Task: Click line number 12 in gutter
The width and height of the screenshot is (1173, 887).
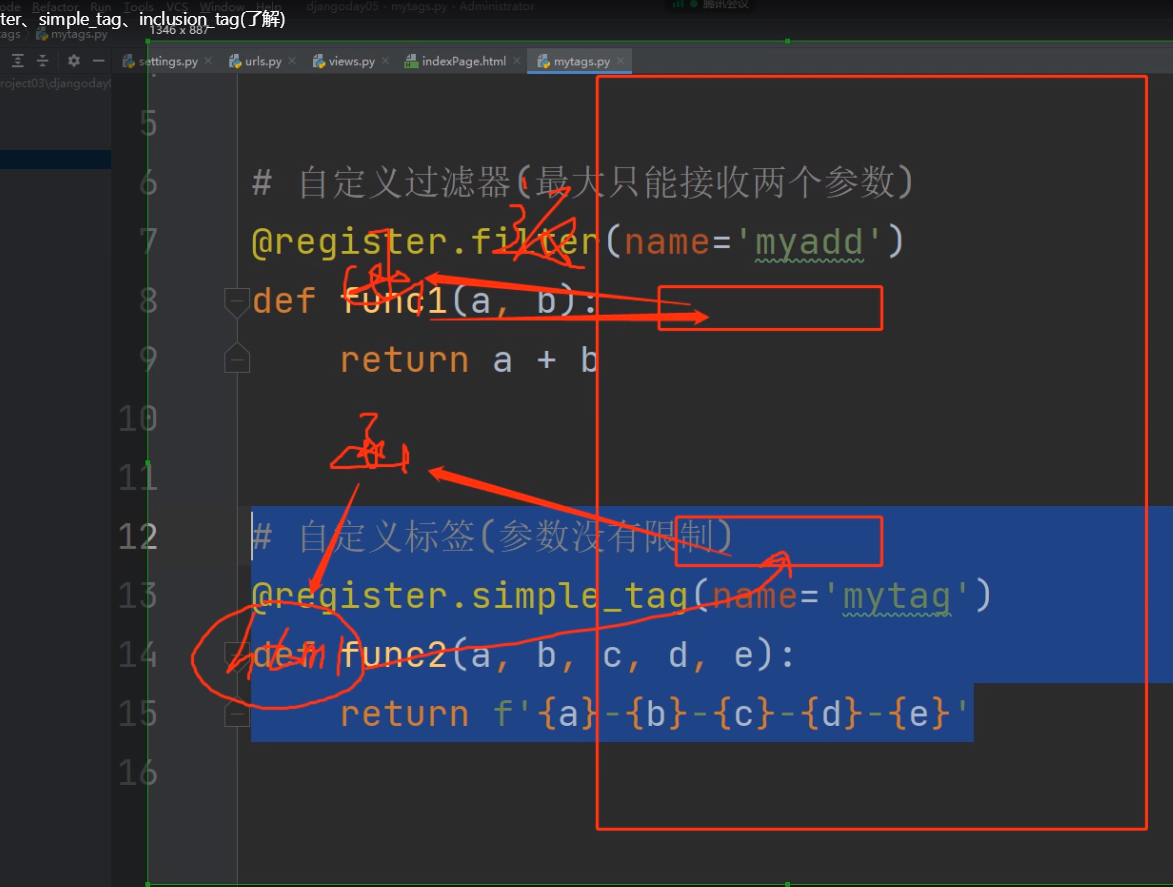Action: pos(138,537)
